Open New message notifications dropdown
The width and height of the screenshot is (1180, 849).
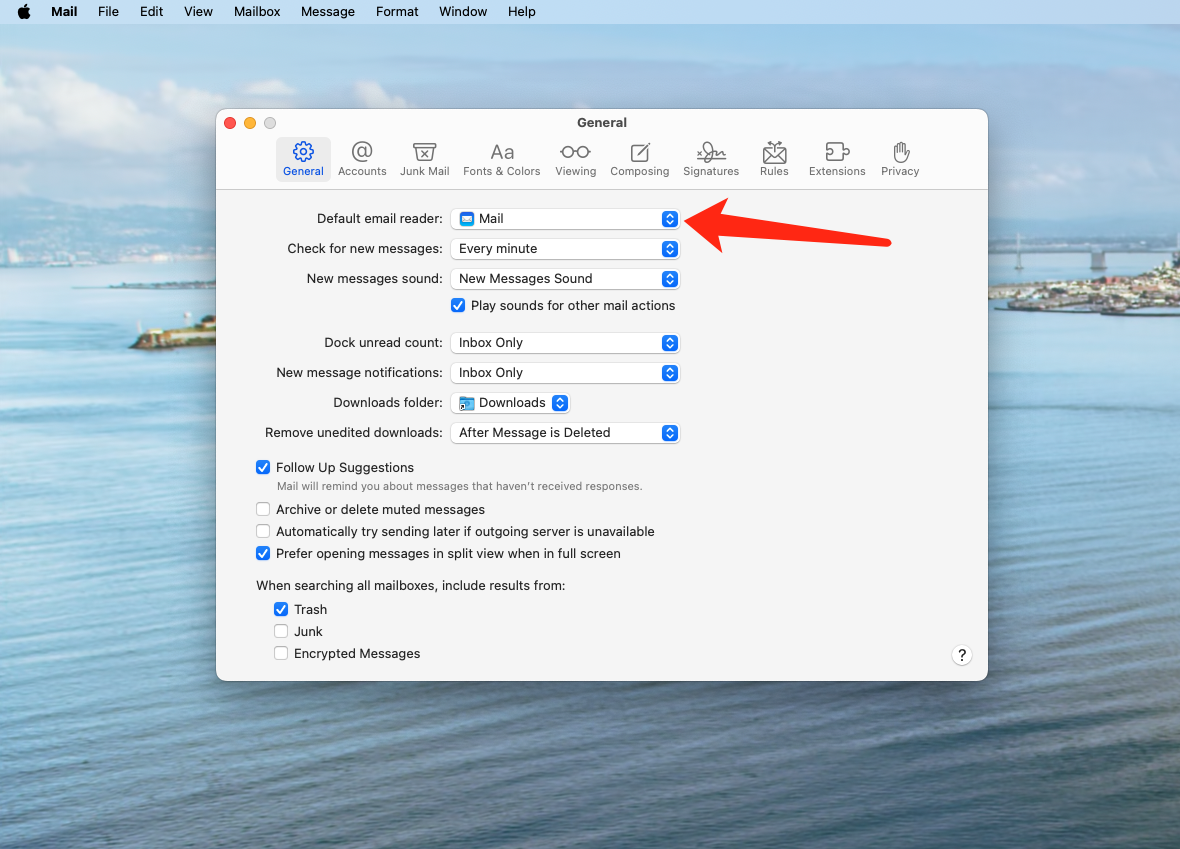[x=565, y=373]
